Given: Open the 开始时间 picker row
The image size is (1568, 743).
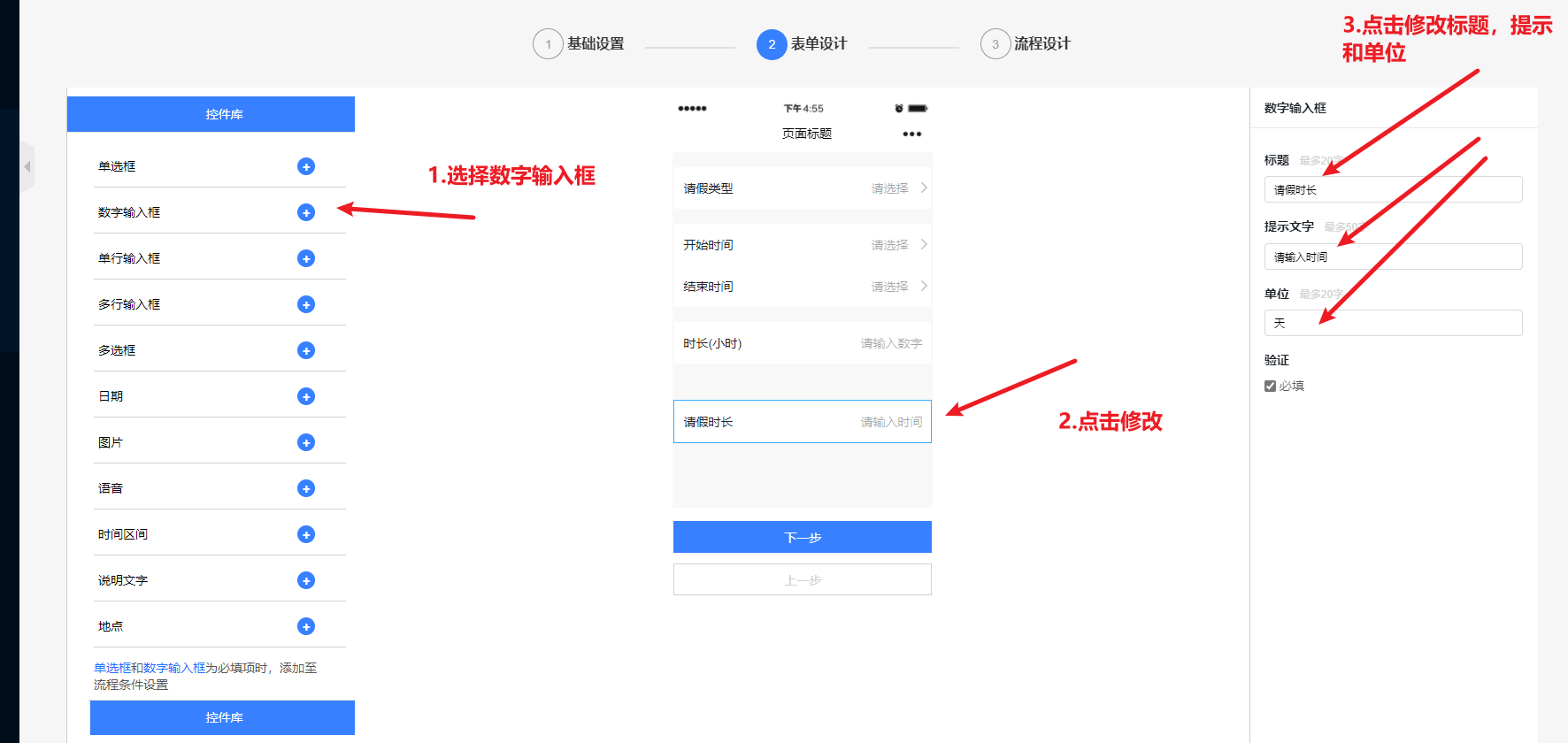Looking at the screenshot, I should (x=802, y=245).
